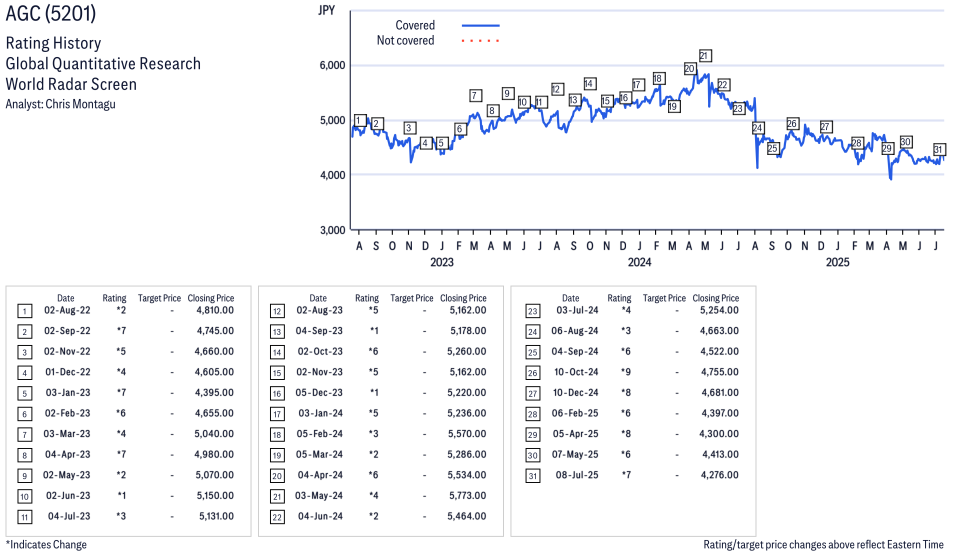Click closing price 4,755.00
The height and width of the screenshot is (551, 955).
pyautogui.click(x=719, y=372)
